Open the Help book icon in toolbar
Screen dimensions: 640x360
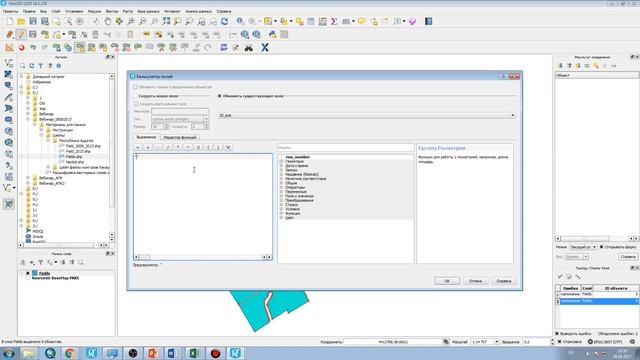[429, 21]
